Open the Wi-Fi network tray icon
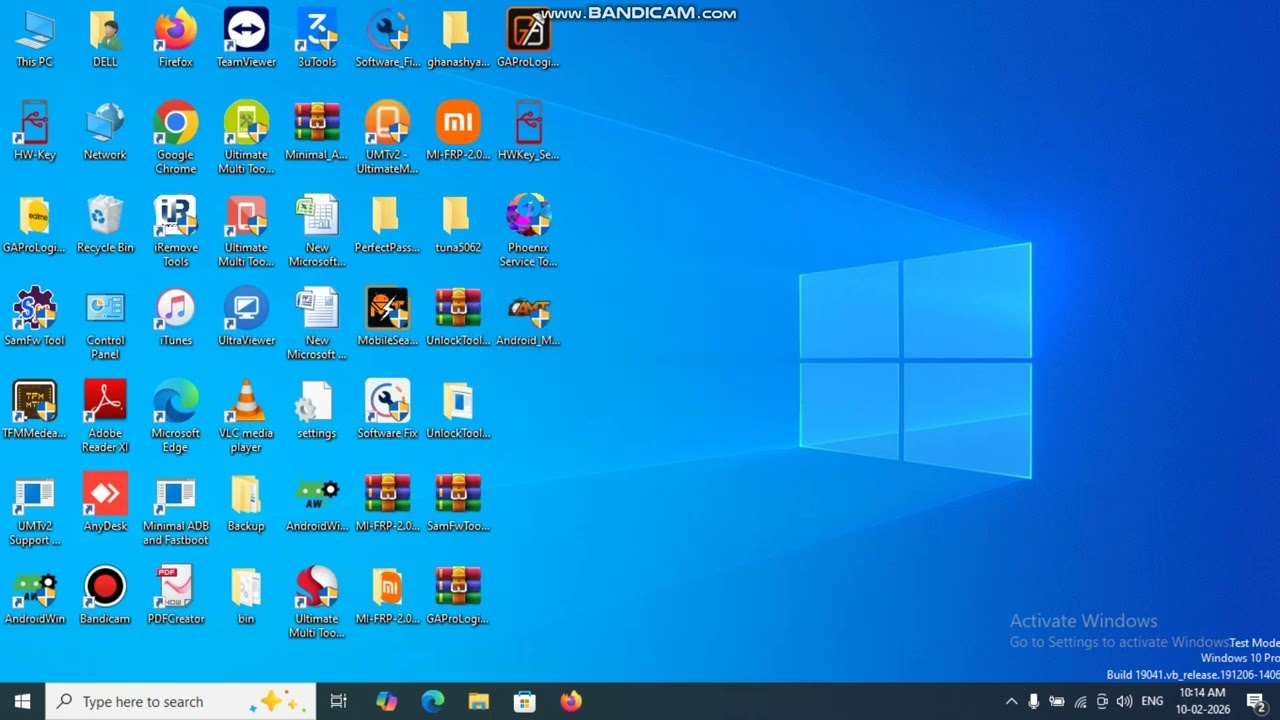 click(x=1080, y=701)
